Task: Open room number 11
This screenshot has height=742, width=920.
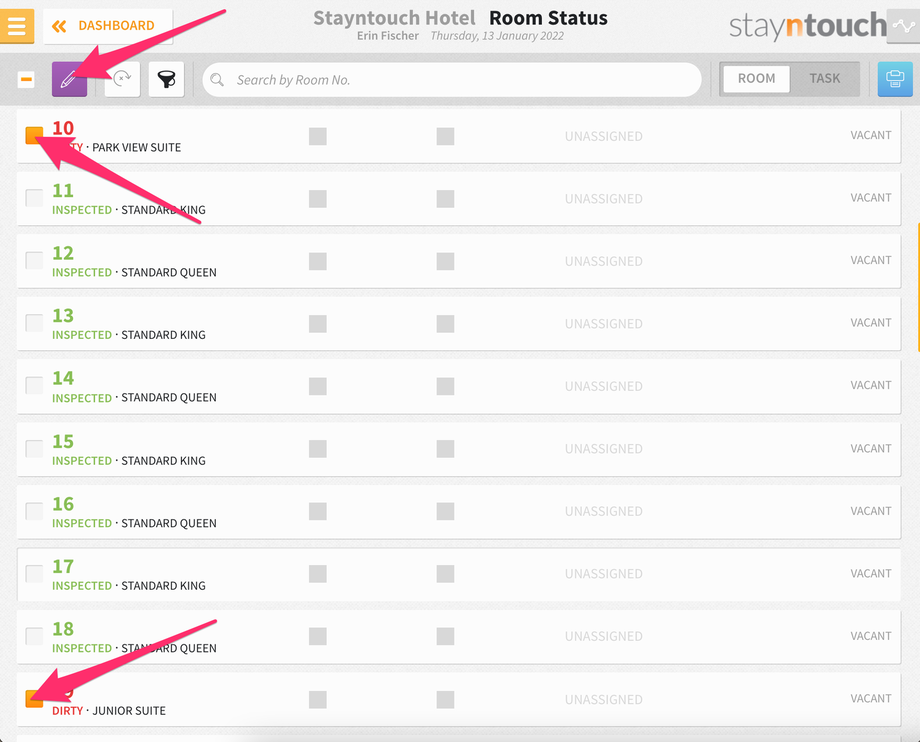Action: coord(63,191)
